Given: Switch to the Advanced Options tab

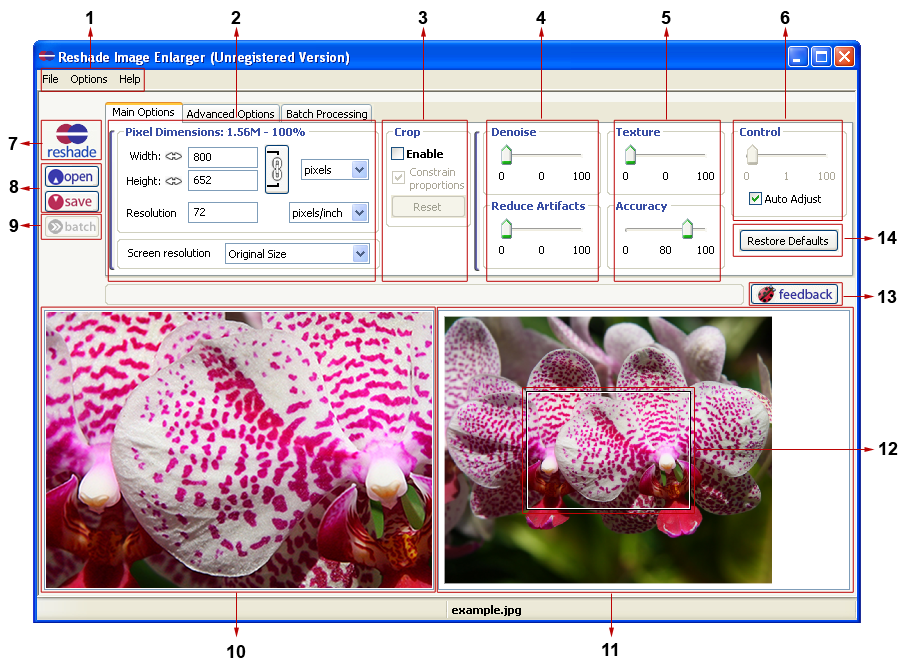Looking at the screenshot, I should (x=230, y=114).
